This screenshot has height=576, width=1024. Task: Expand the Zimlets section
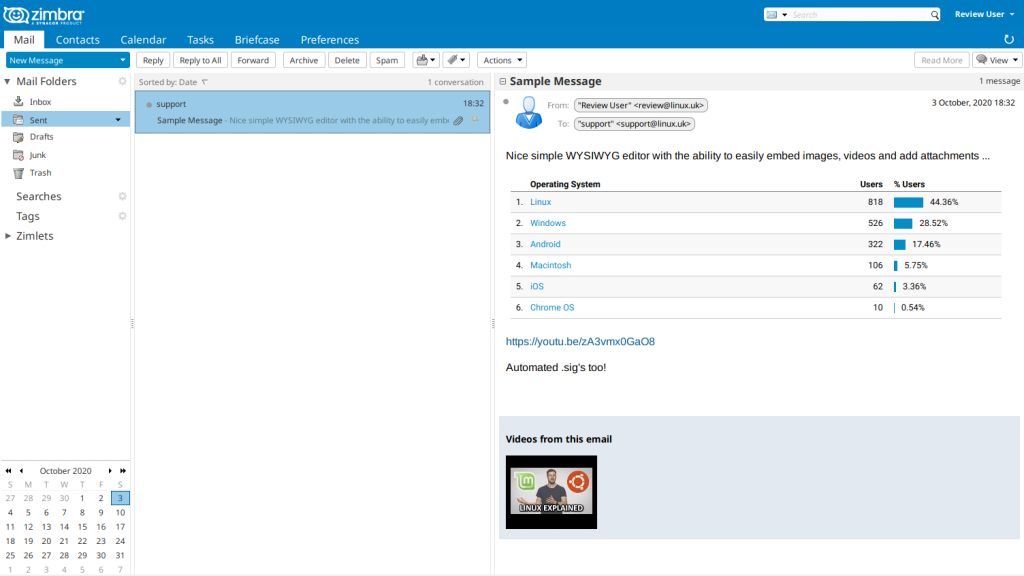click(8, 236)
